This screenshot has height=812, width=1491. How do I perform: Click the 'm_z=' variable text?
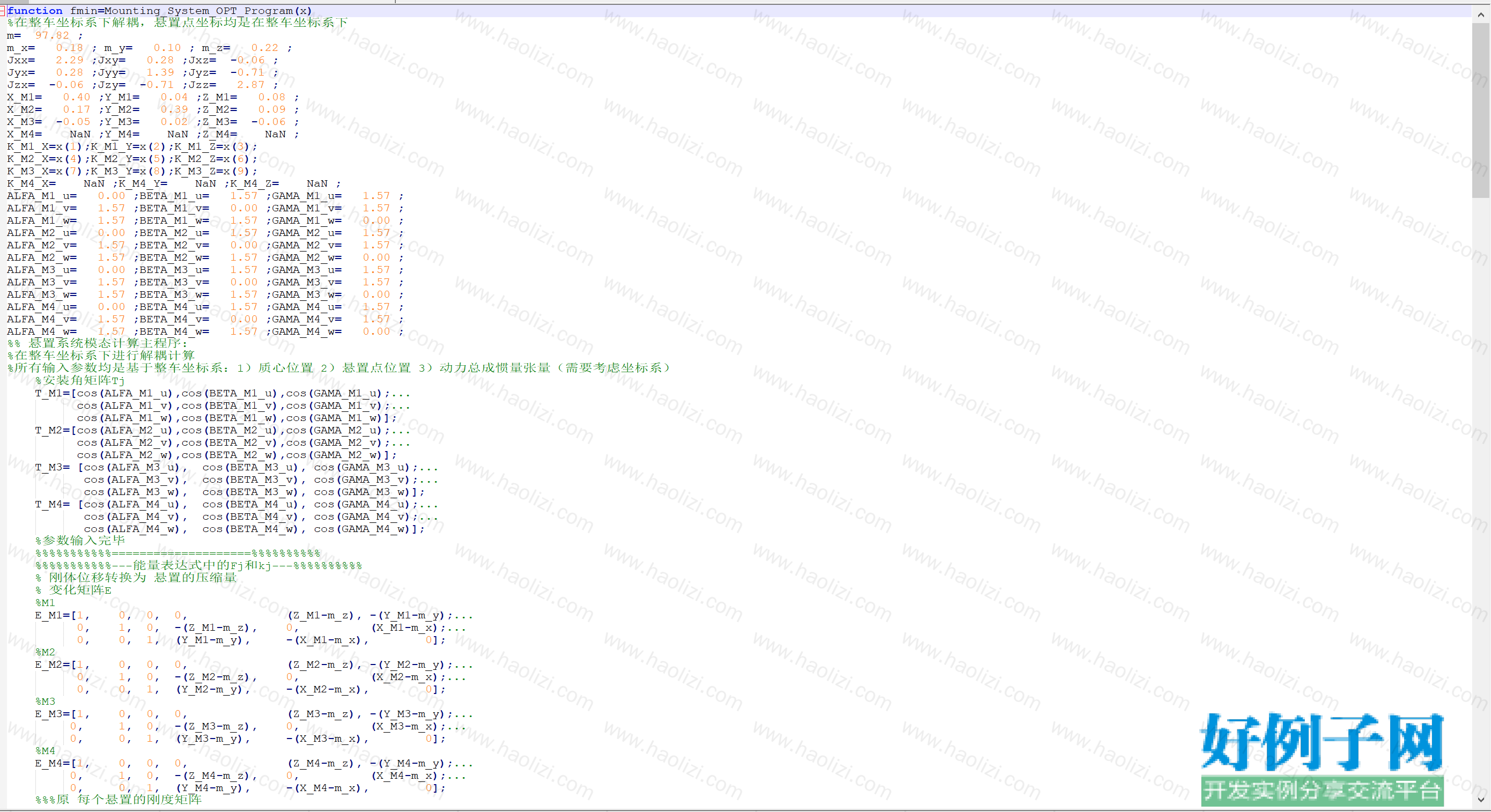(216, 48)
